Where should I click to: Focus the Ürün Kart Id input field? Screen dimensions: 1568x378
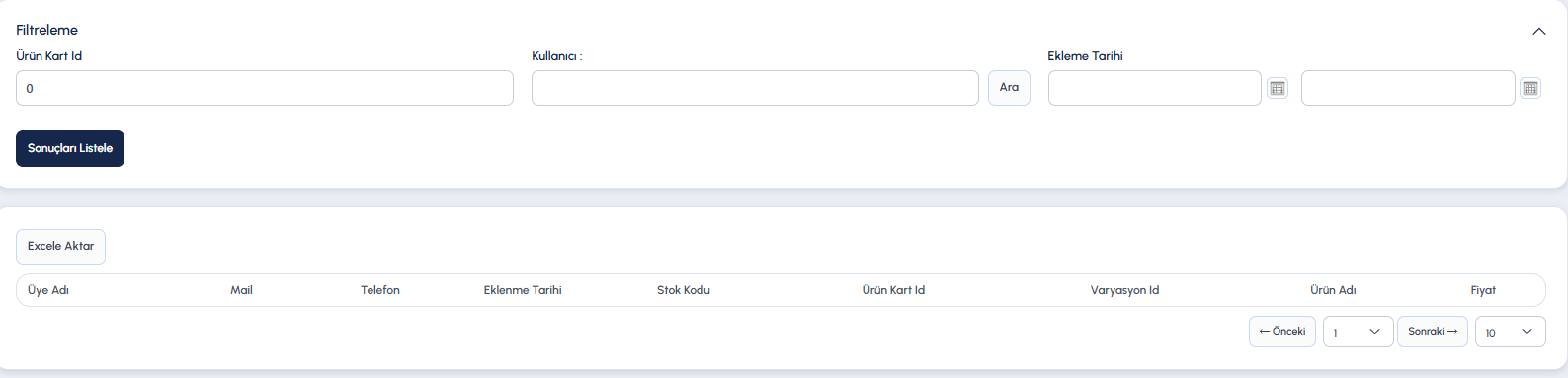click(x=265, y=88)
